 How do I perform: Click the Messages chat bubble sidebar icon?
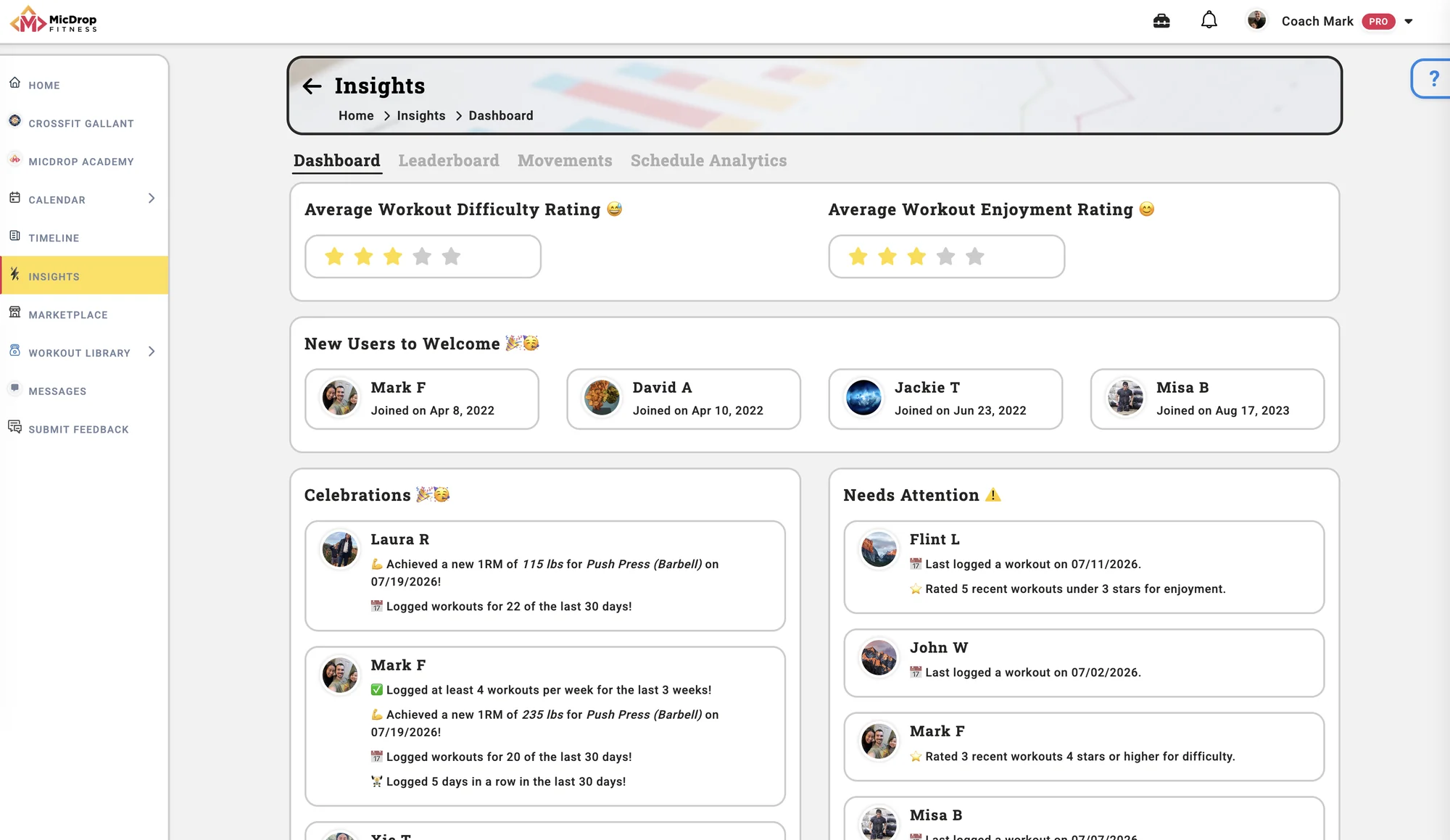[x=14, y=388]
